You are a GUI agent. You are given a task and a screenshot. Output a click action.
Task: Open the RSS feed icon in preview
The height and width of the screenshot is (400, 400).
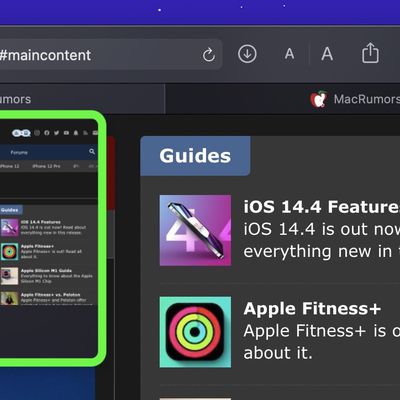click(86, 133)
